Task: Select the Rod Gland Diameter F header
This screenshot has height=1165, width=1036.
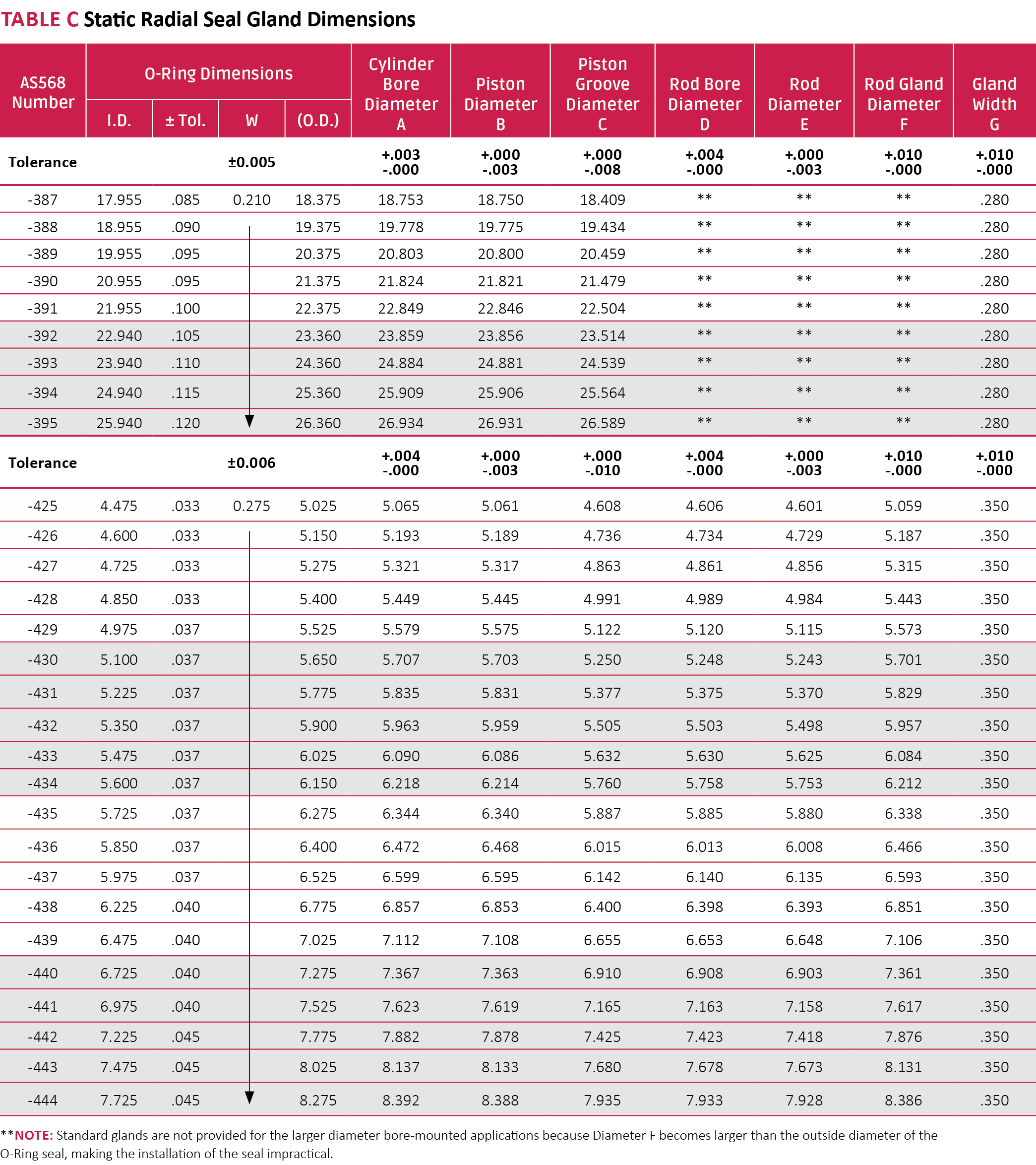Action: pos(903,104)
